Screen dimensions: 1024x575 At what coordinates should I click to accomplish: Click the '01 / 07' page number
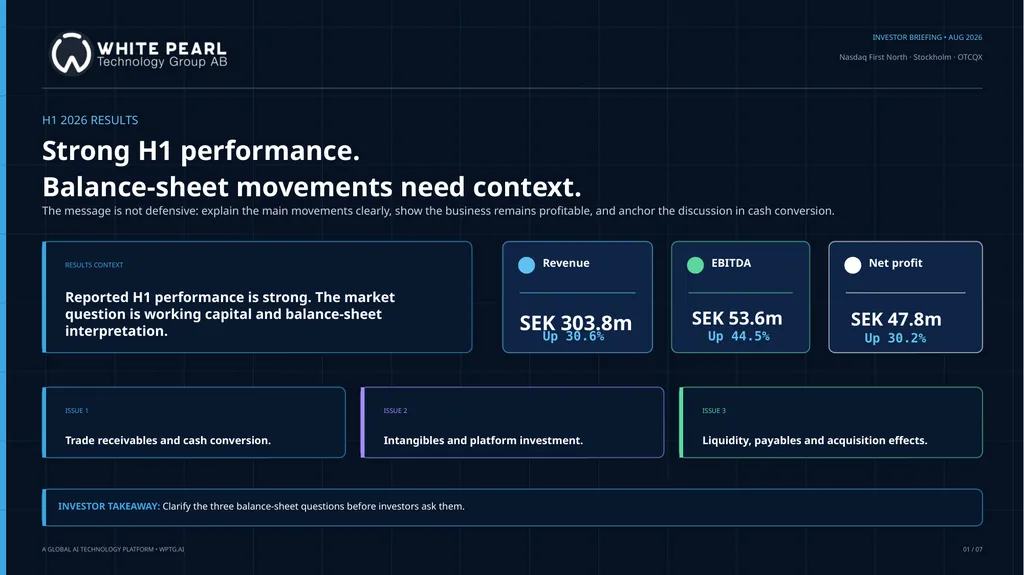pyautogui.click(x=972, y=550)
